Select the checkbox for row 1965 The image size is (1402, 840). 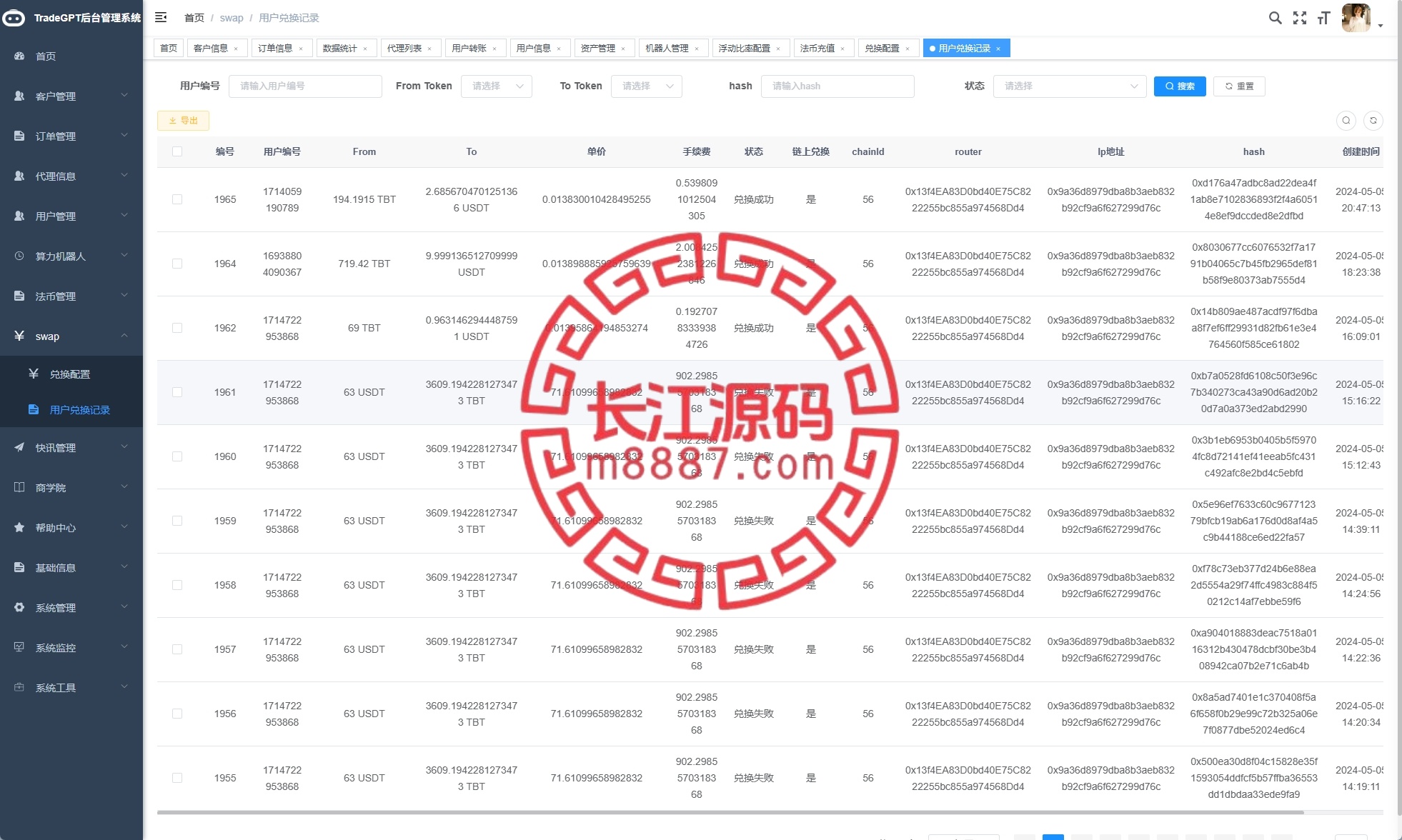coord(177,199)
